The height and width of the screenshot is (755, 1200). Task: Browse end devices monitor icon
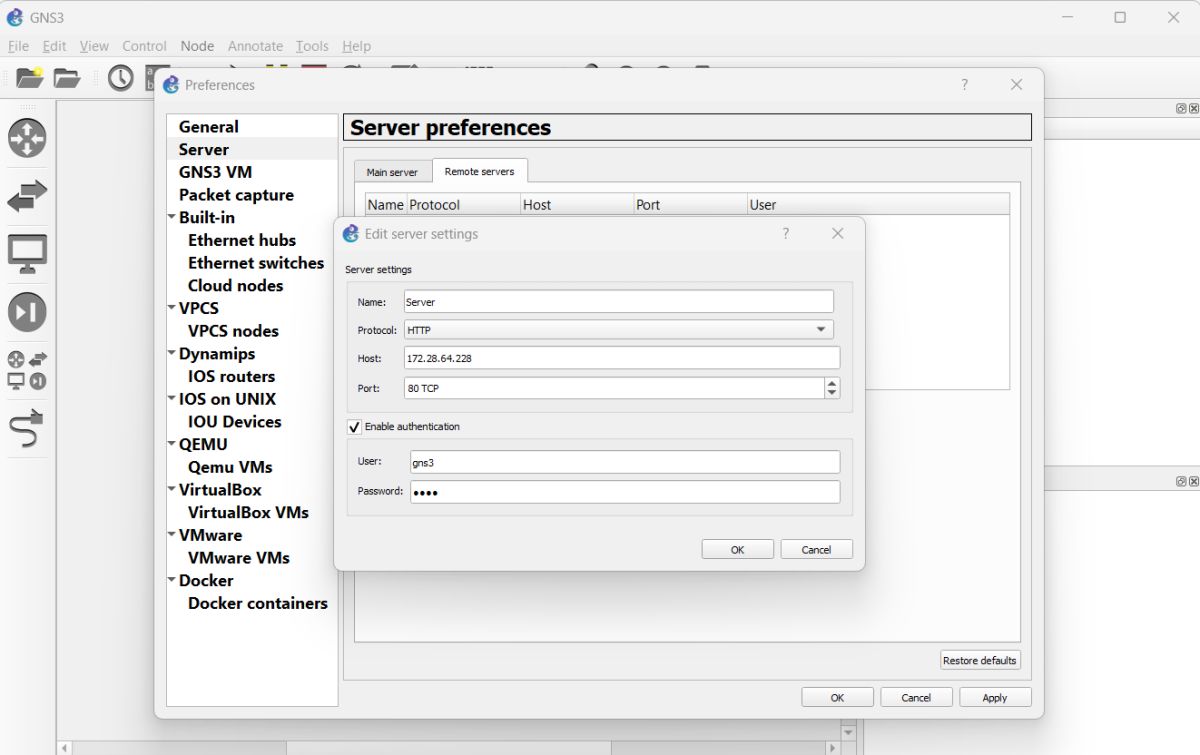pyautogui.click(x=27, y=254)
